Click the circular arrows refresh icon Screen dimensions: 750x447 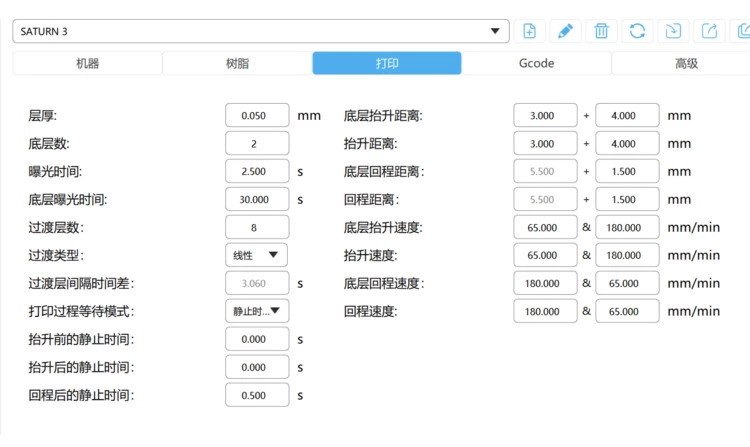pyautogui.click(x=638, y=31)
